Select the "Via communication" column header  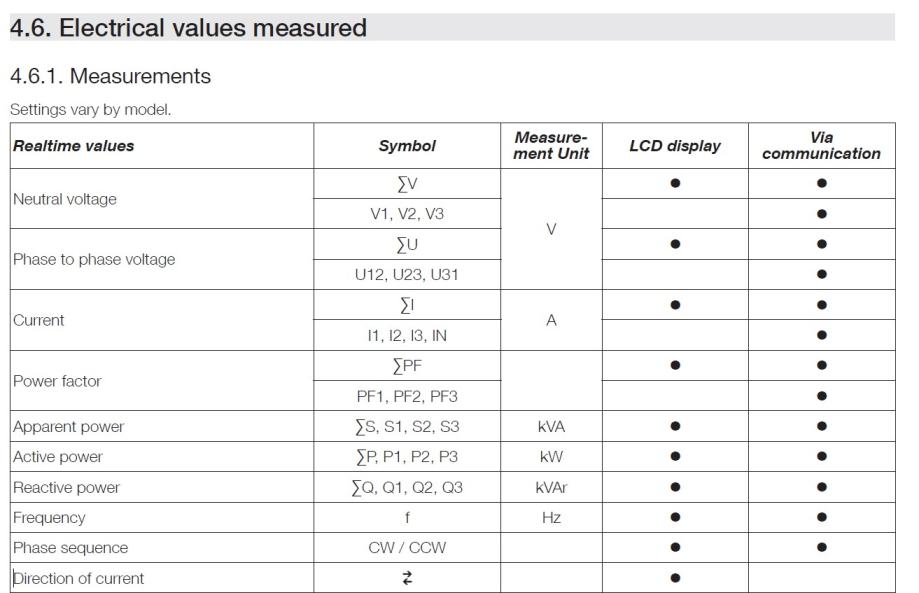tap(821, 146)
